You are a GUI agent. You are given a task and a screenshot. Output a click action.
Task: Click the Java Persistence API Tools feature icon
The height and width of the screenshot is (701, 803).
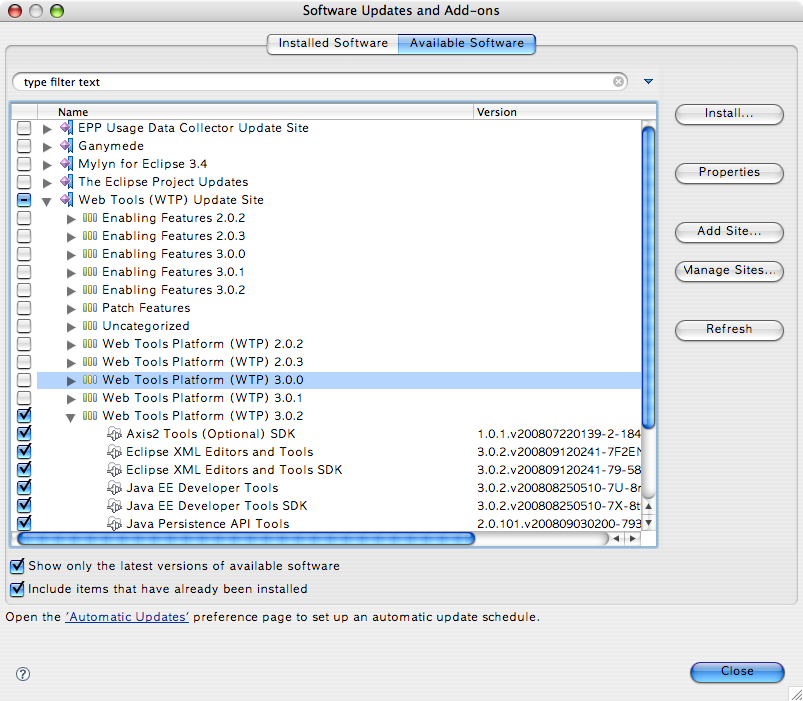click(114, 524)
